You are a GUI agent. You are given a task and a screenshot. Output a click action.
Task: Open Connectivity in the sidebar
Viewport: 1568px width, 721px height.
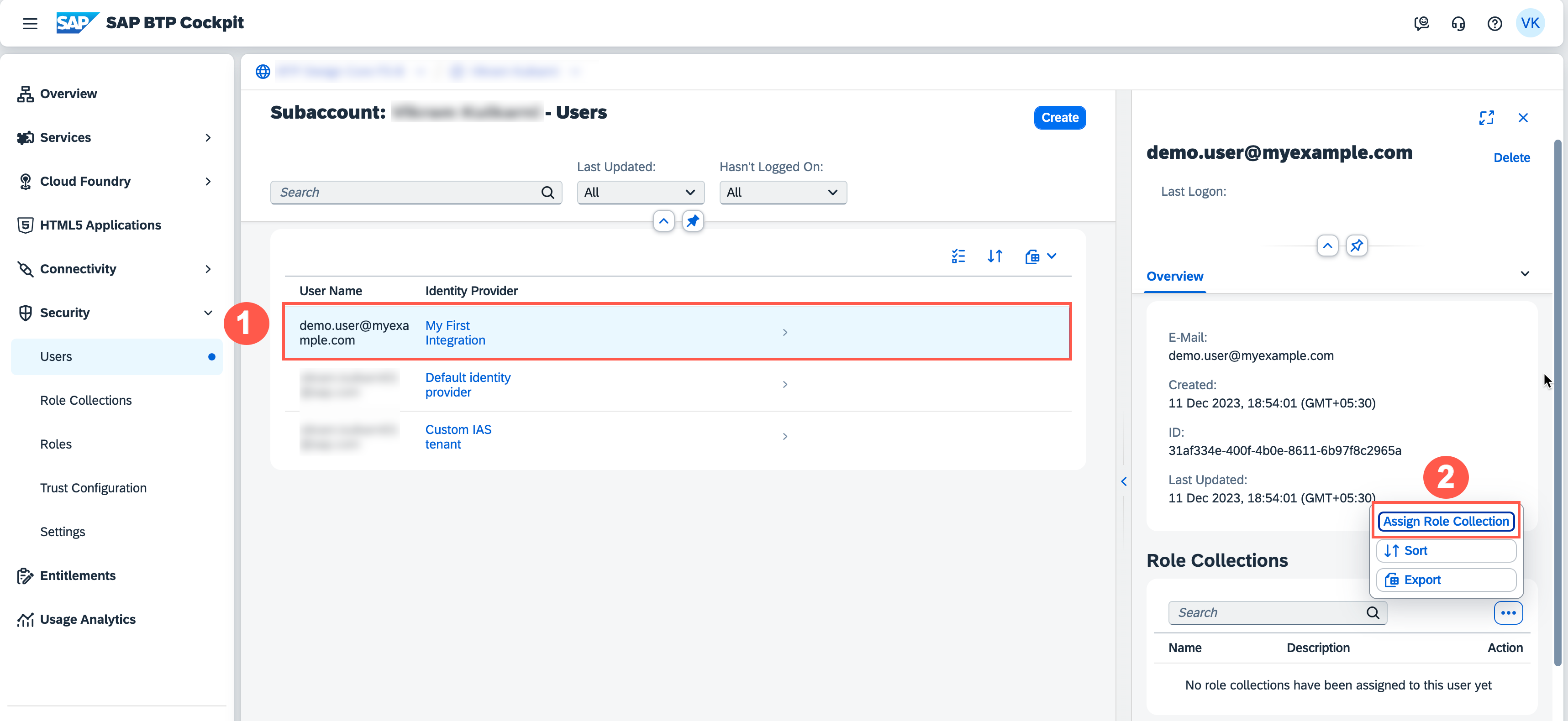[x=78, y=269]
